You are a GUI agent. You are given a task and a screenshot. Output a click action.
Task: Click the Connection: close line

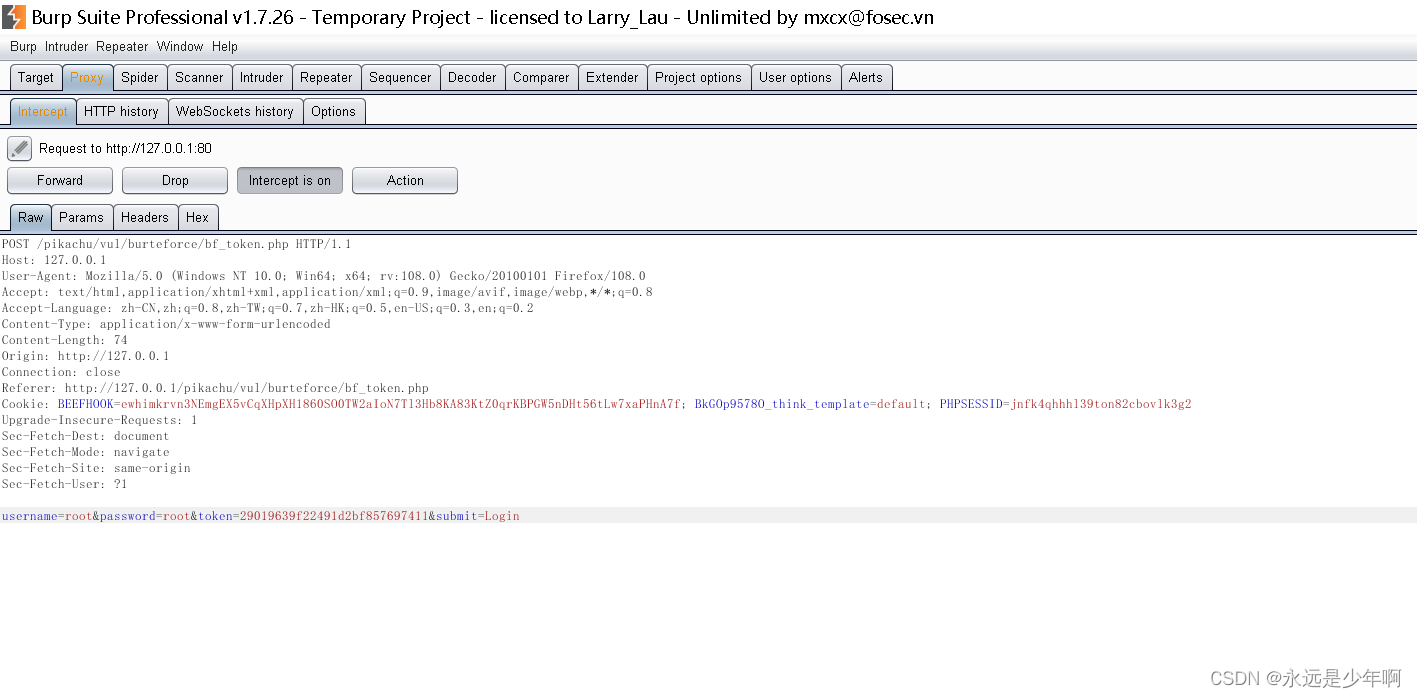pyautogui.click(x=61, y=372)
